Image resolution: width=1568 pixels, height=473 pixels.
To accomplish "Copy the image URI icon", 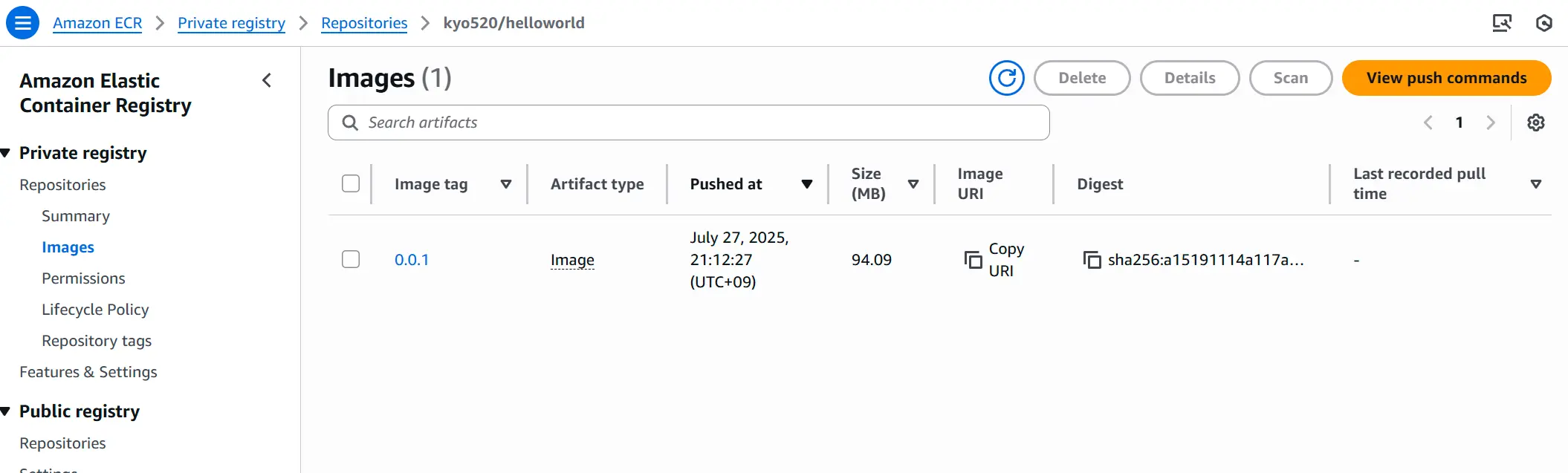I will tap(973, 260).
